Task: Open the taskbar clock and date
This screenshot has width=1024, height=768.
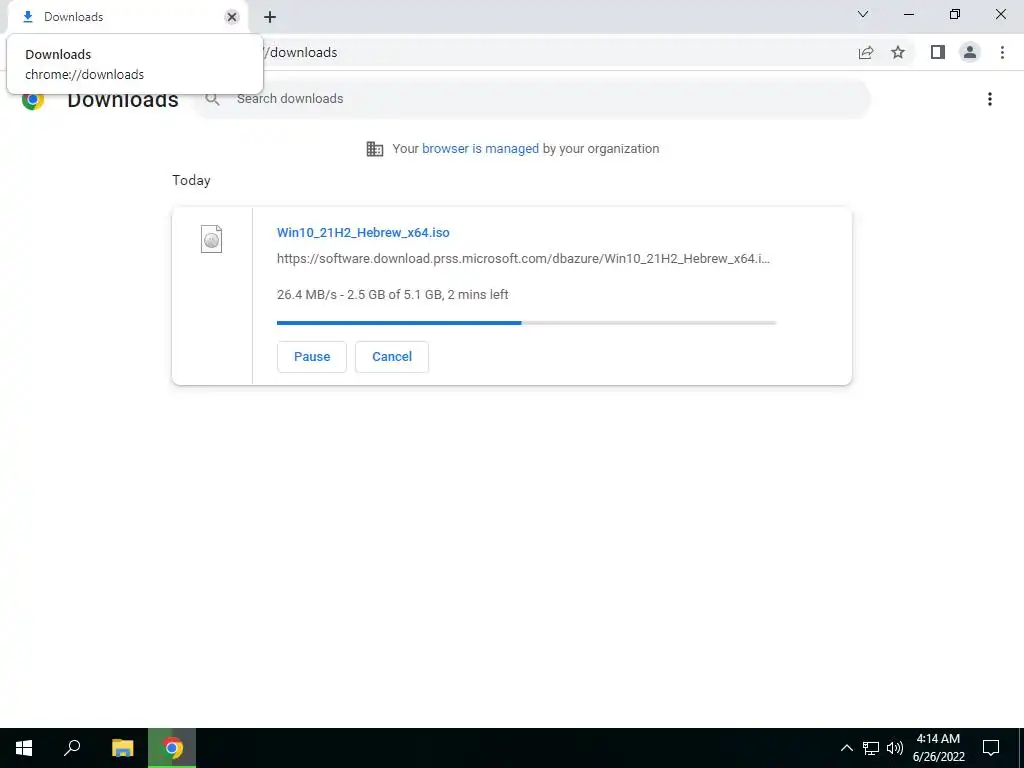Action: coord(938,748)
